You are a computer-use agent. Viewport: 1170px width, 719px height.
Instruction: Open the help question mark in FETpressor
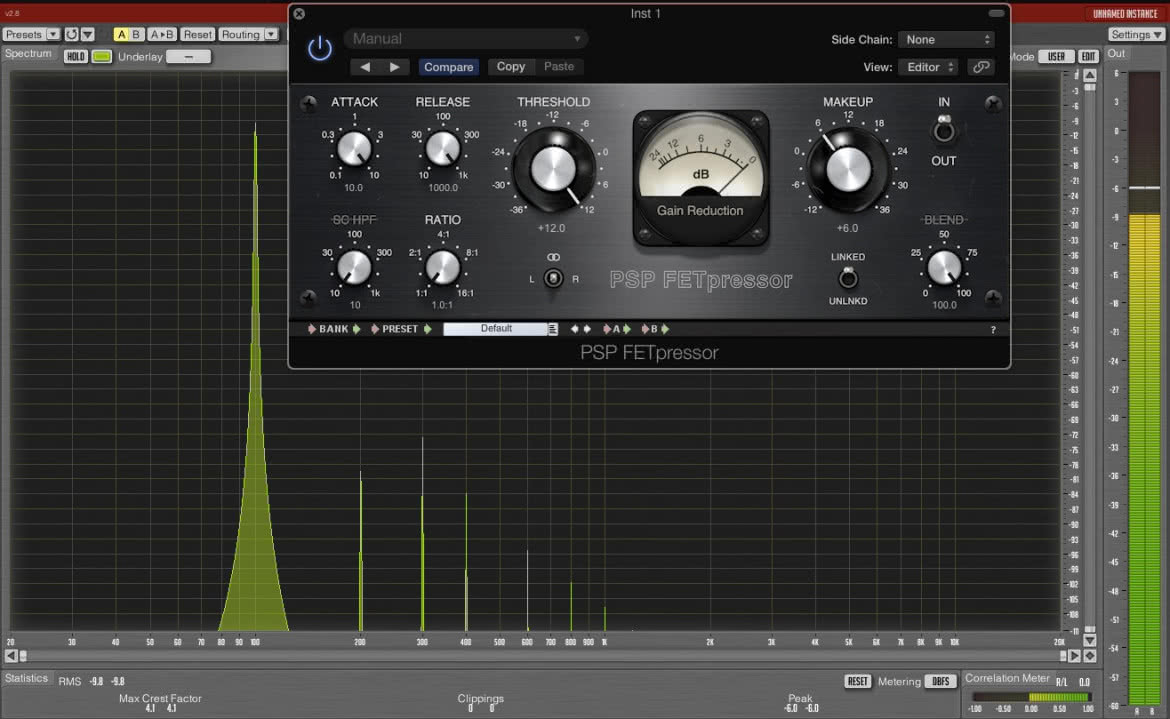point(993,330)
